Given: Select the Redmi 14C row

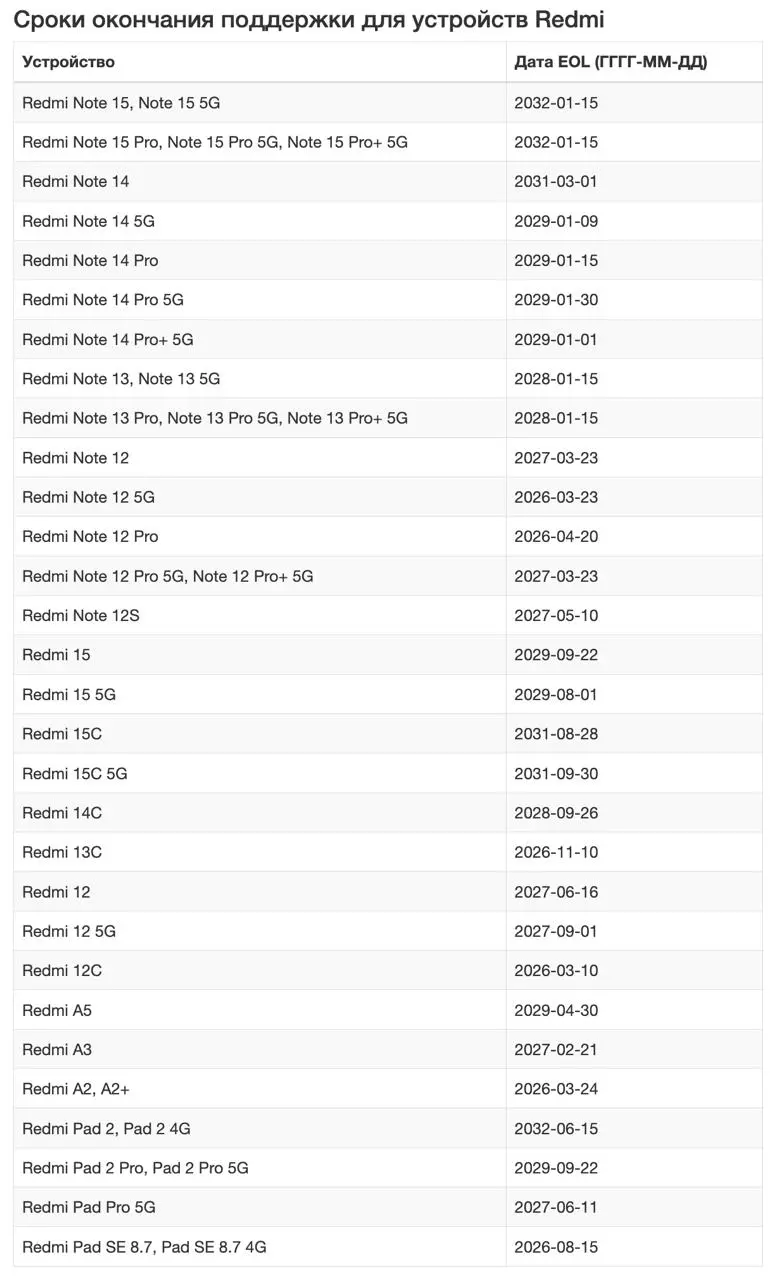Looking at the screenshot, I should point(388,813).
